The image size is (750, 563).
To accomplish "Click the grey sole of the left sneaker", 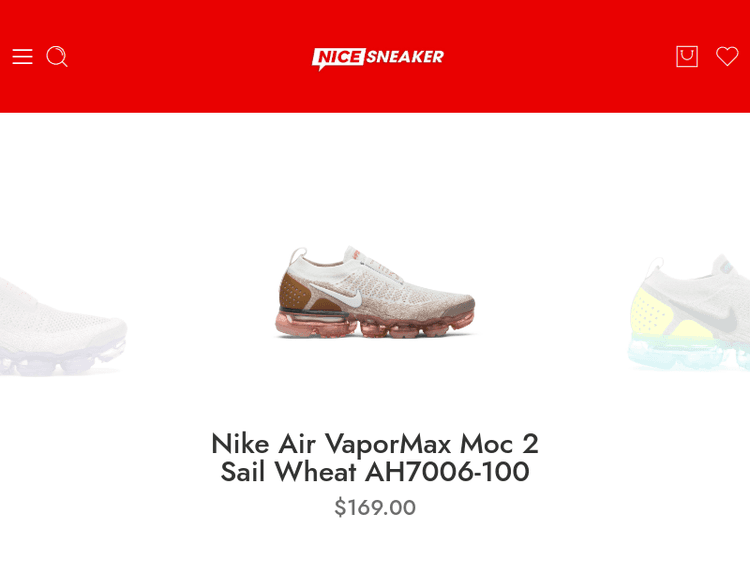I will (60, 359).
